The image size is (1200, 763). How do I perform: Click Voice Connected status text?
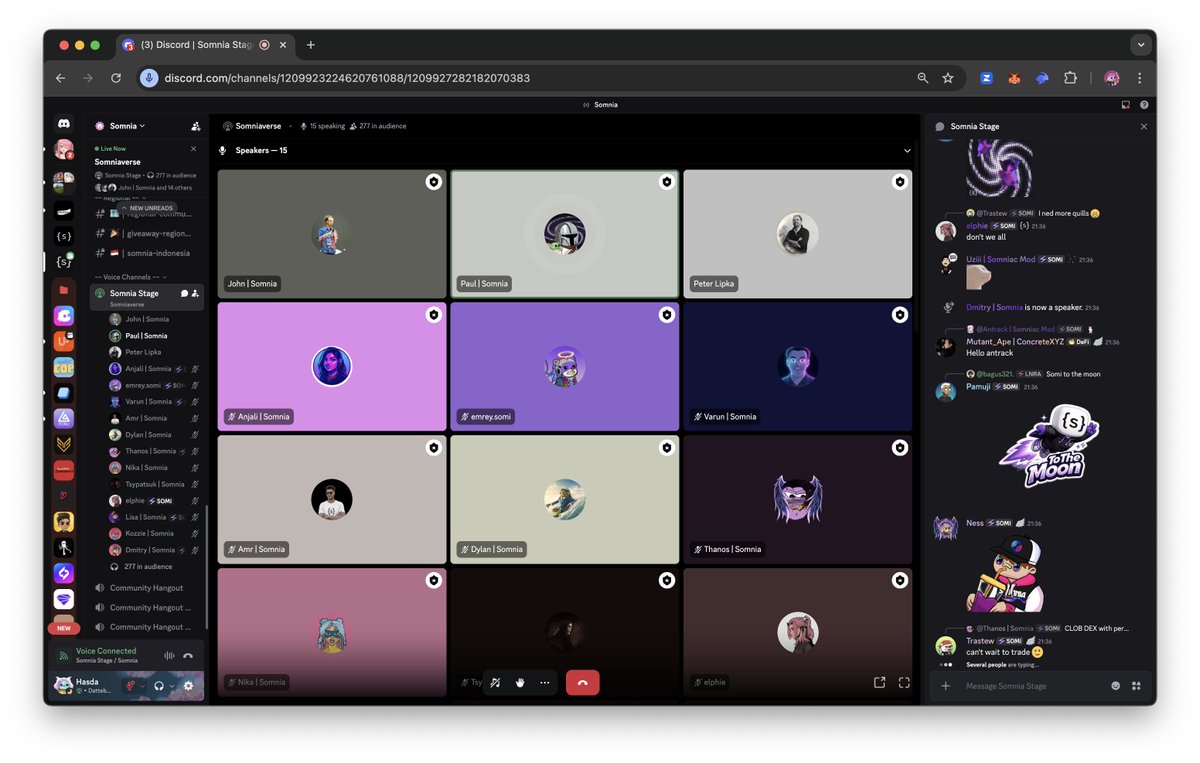pyautogui.click(x=106, y=651)
